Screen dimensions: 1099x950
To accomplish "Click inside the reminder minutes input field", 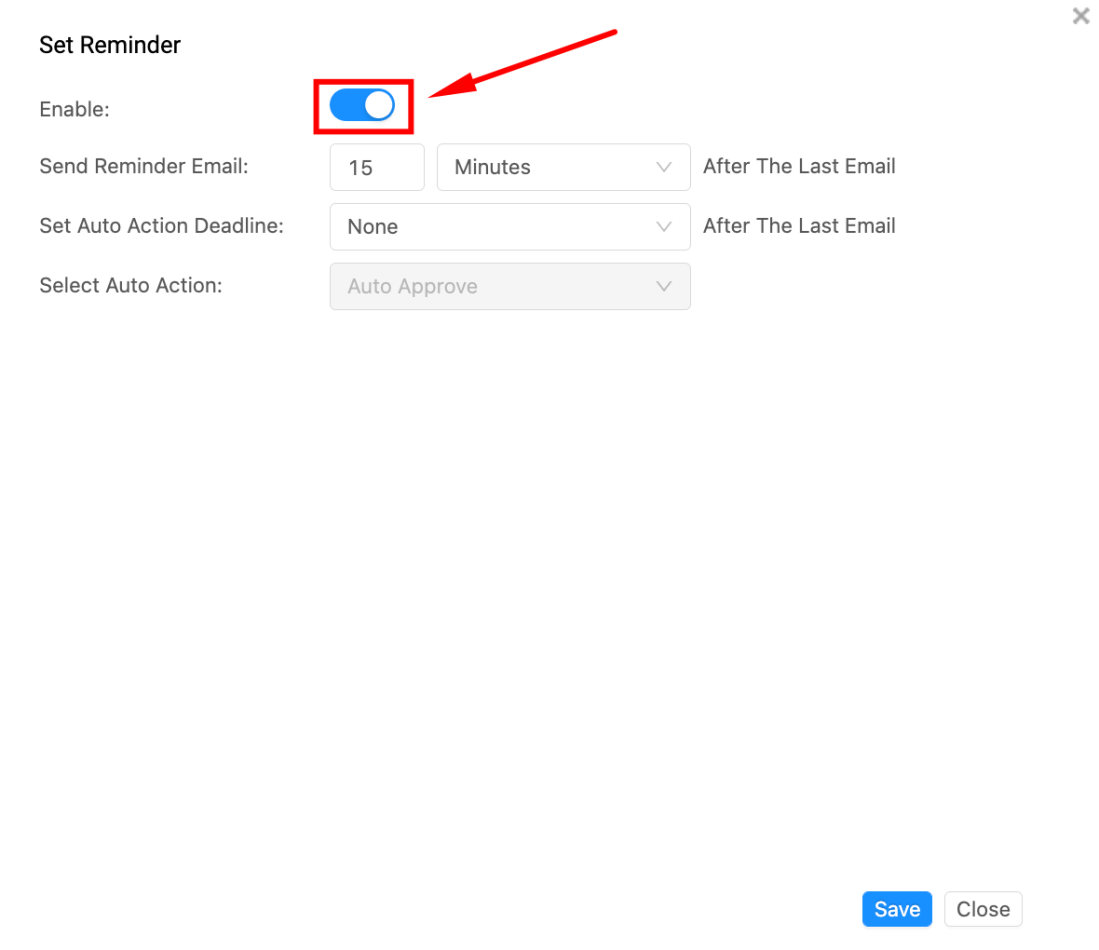I will 377,167.
